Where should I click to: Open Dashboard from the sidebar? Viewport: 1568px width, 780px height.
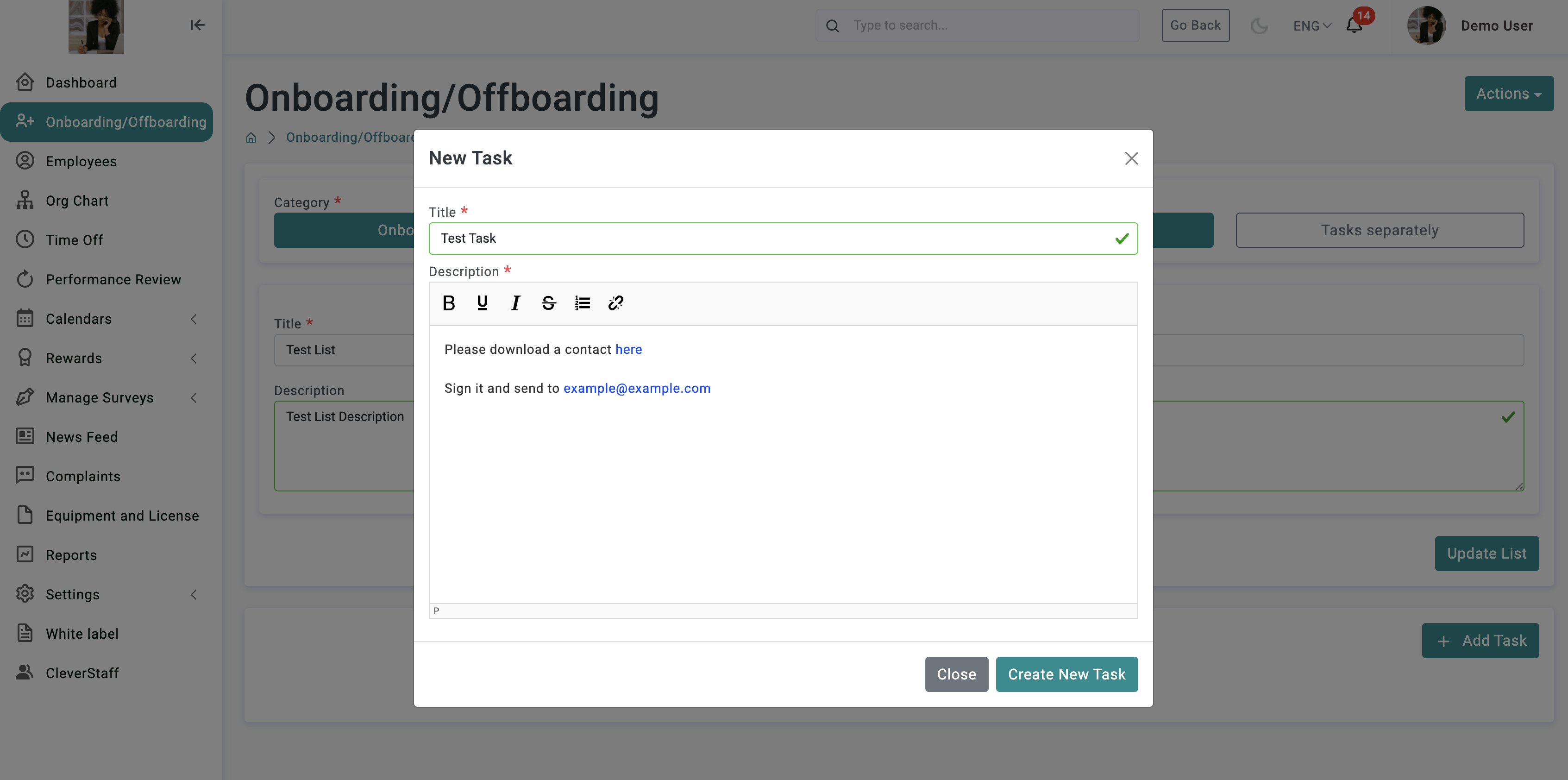(x=81, y=82)
